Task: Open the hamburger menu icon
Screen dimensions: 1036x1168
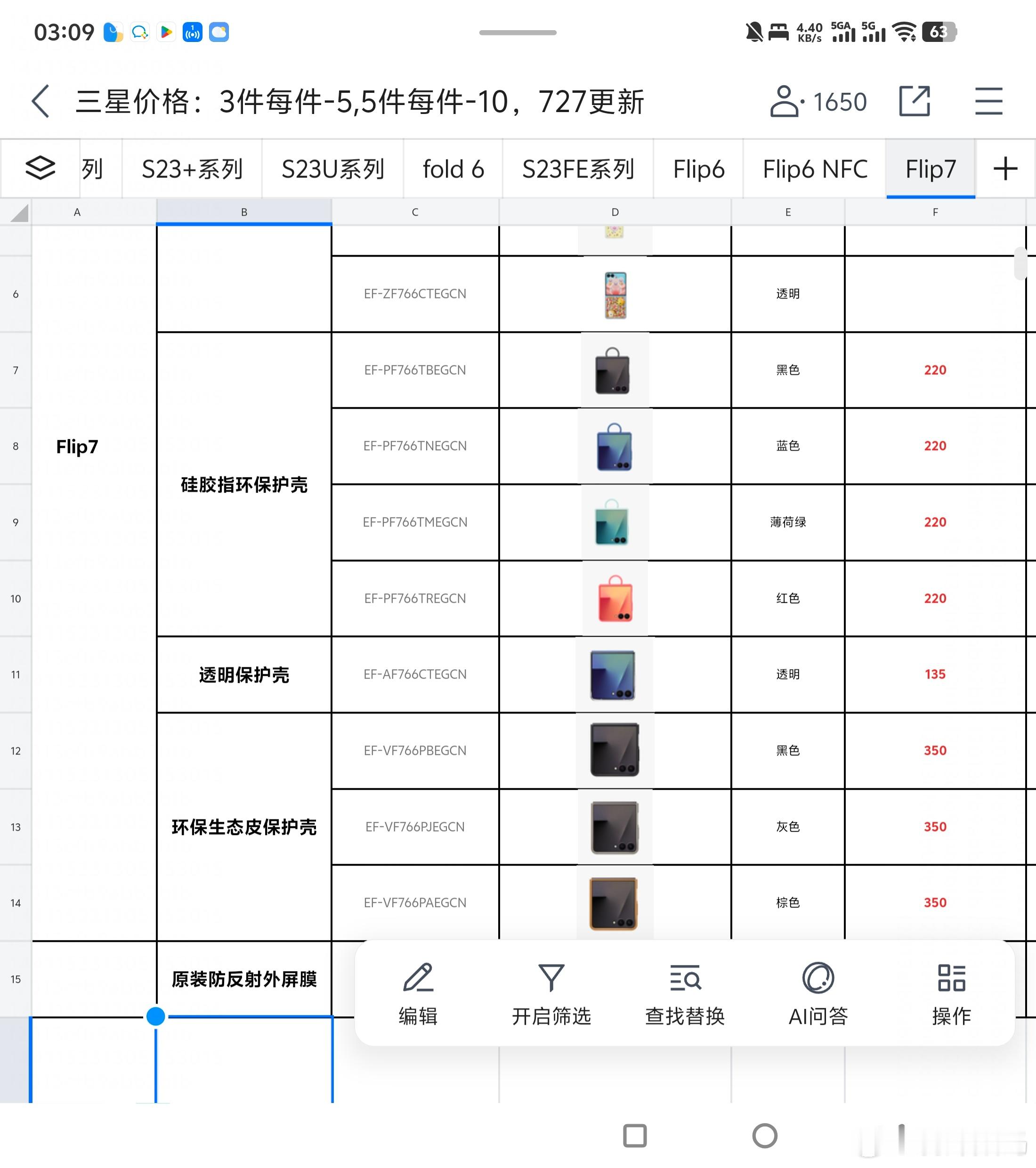Action: tap(988, 102)
